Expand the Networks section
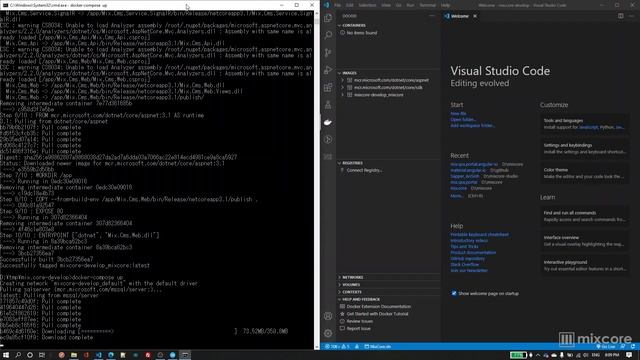Image resolution: width=640 pixels, height=360 pixels. click(x=389, y=277)
